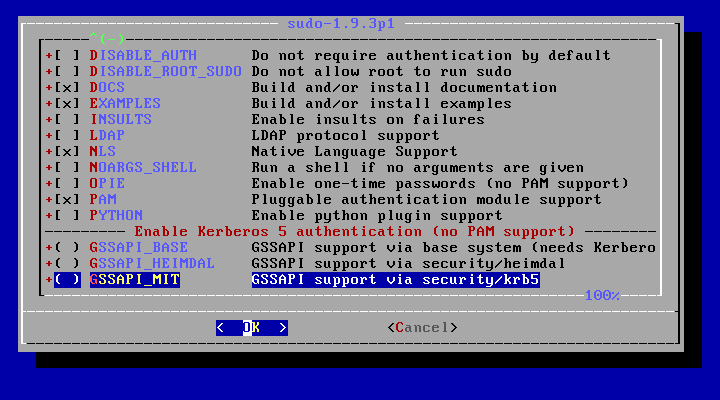Click description 'Enable one-time passwords (no PAM support)'

pyautogui.click(x=440, y=184)
